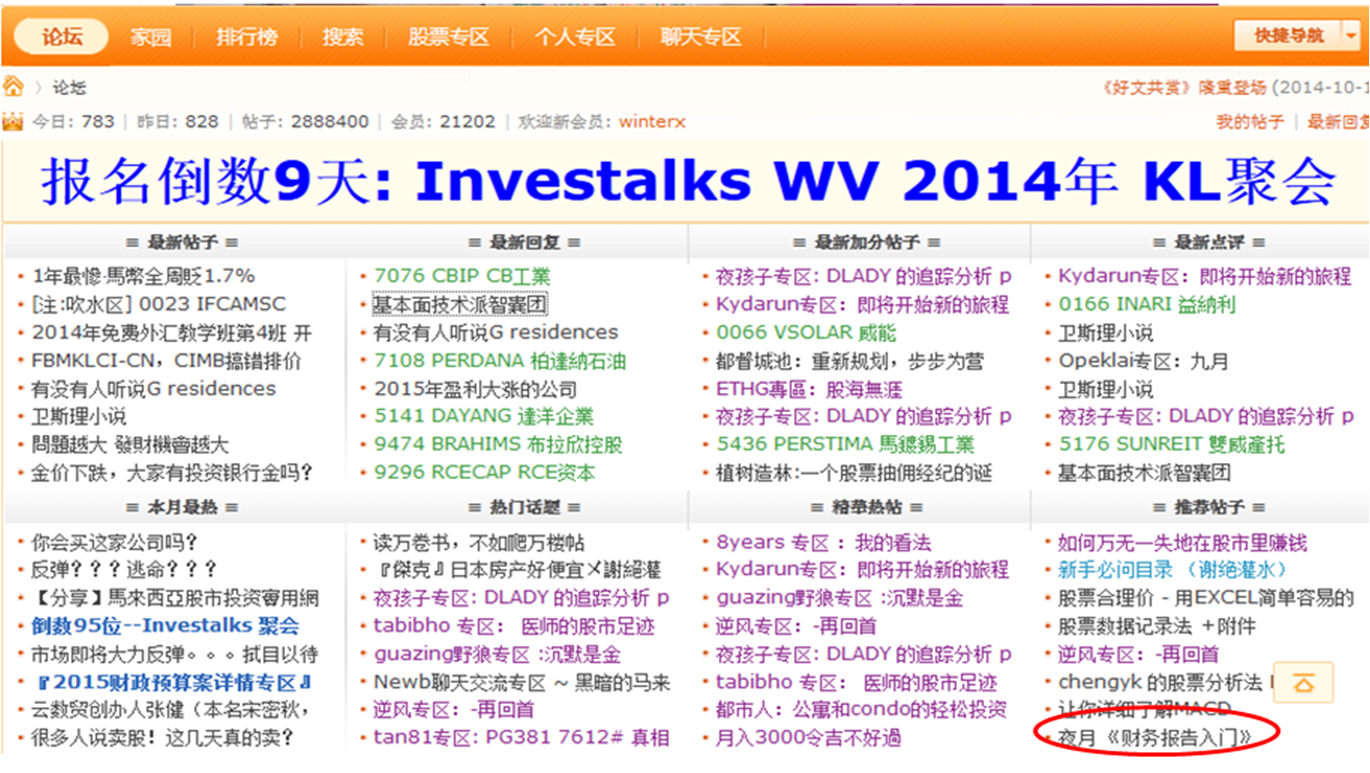Image resolution: width=1370 pixels, height=773 pixels.
Task: Open the 金价下跌 investment bank gold thread
Action: pyautogui.click(x=172, y=472)
